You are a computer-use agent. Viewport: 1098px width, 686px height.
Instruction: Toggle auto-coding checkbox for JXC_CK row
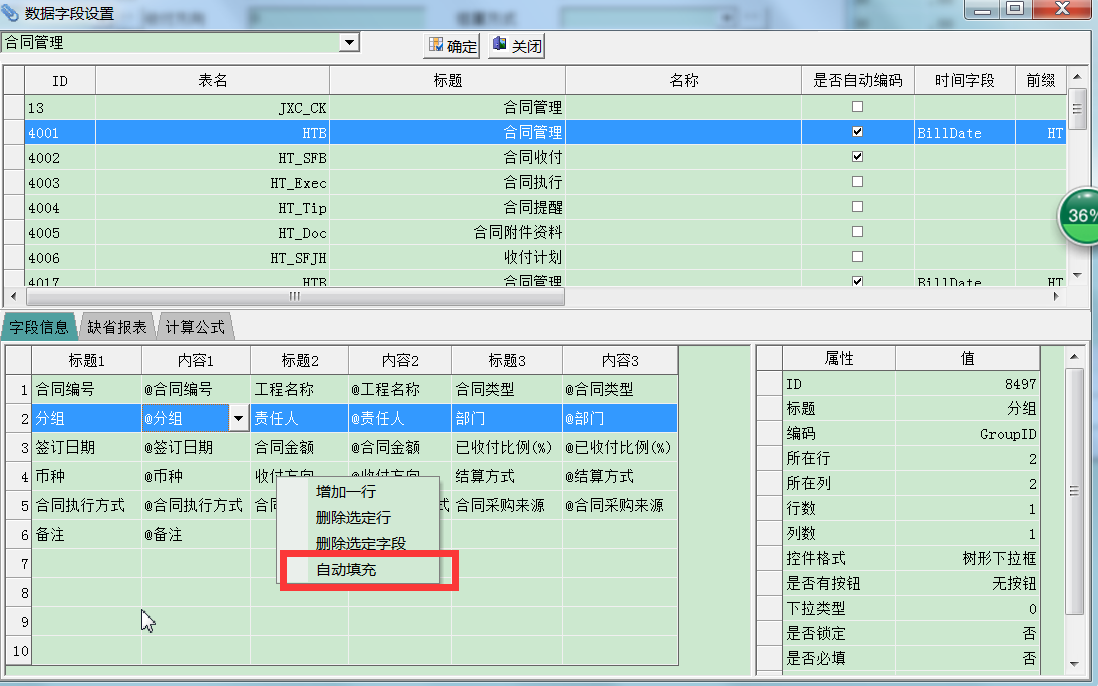[x=857, y=107]
